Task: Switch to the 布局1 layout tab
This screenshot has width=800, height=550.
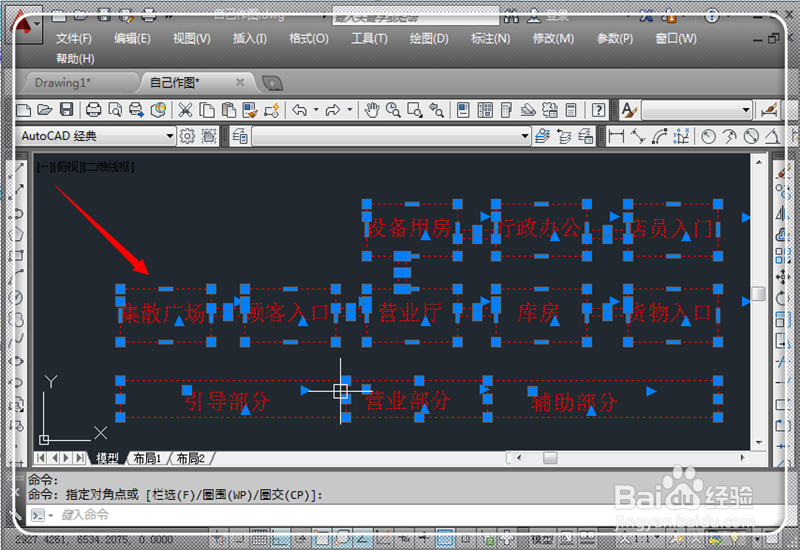Action: click(147, 459)
